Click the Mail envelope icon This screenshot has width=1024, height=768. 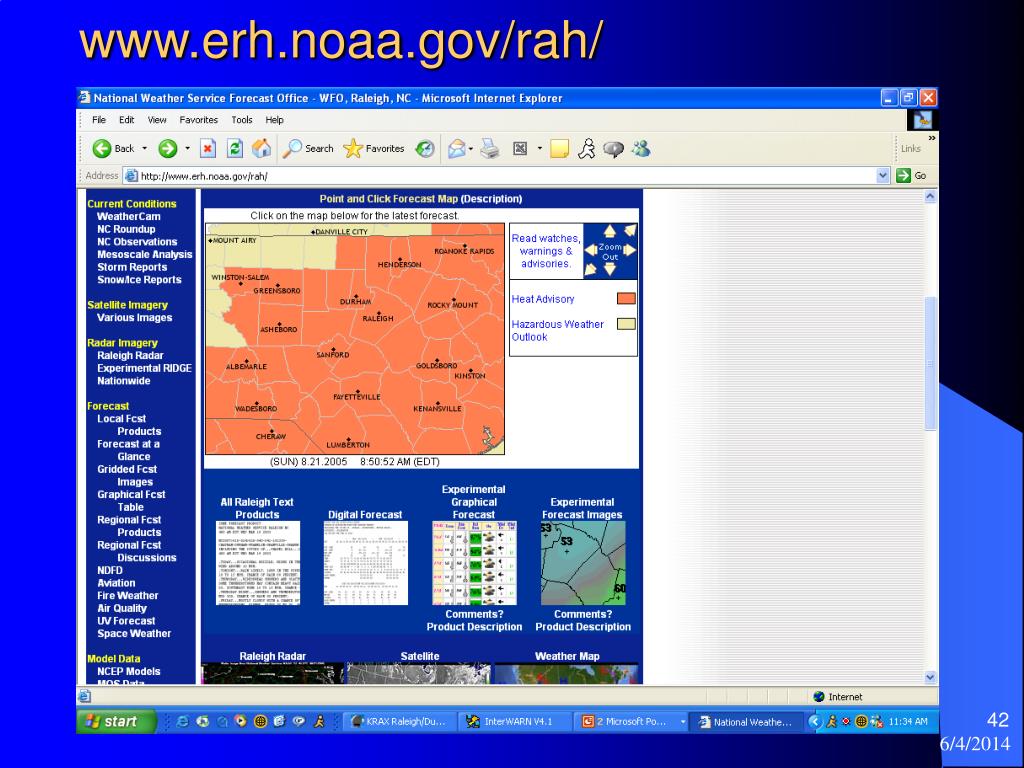coord(456,149)
